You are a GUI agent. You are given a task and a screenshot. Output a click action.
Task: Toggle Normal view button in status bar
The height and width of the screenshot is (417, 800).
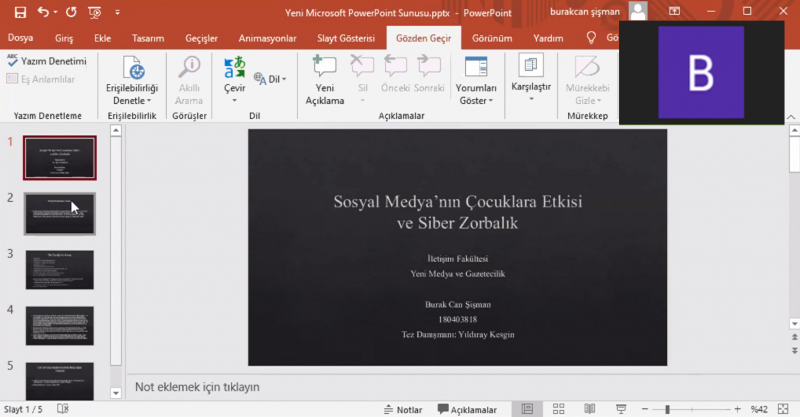pos(527,409)
